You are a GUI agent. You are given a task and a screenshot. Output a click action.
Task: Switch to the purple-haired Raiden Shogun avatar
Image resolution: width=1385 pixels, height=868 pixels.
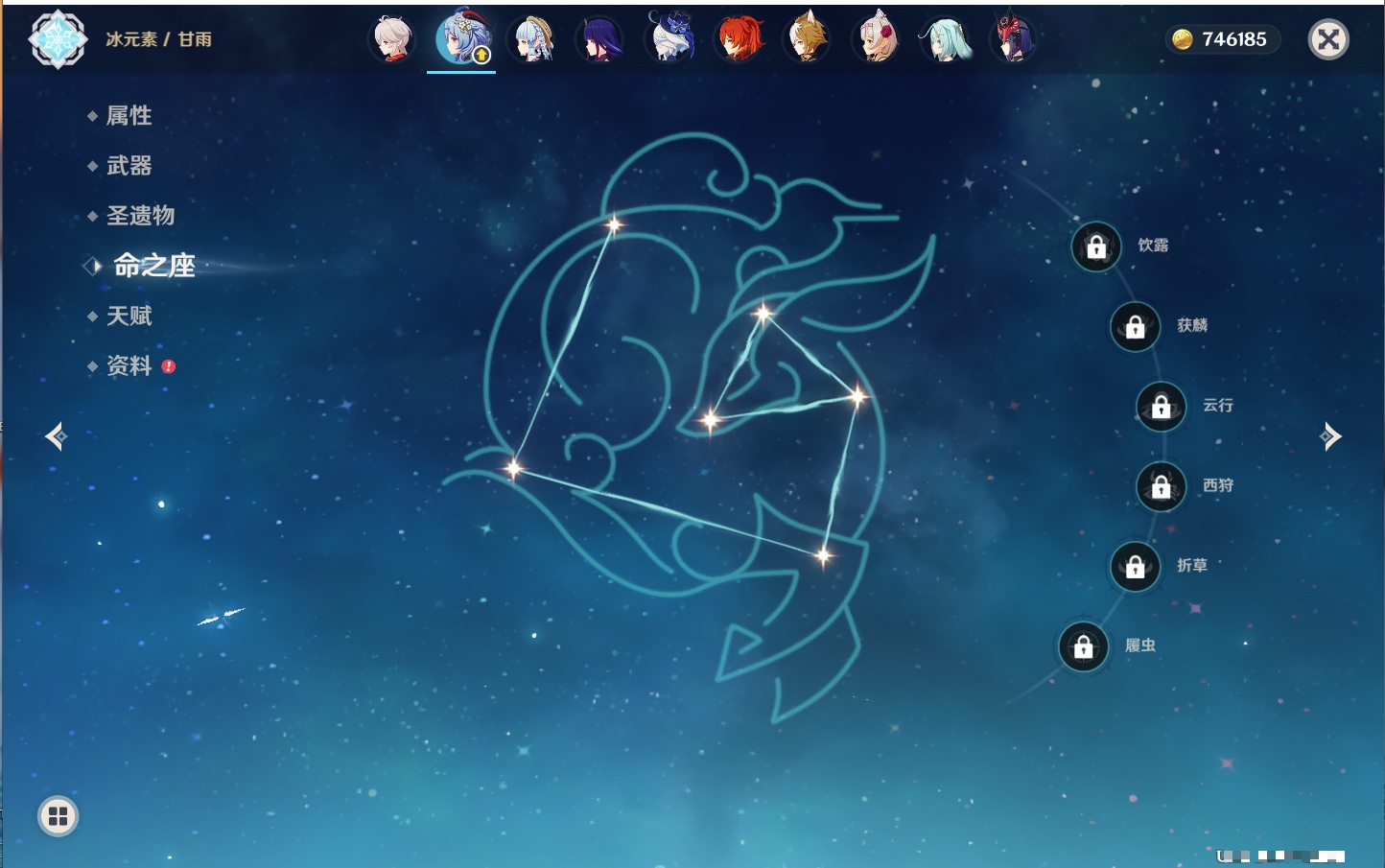click(x=600, y=39)
